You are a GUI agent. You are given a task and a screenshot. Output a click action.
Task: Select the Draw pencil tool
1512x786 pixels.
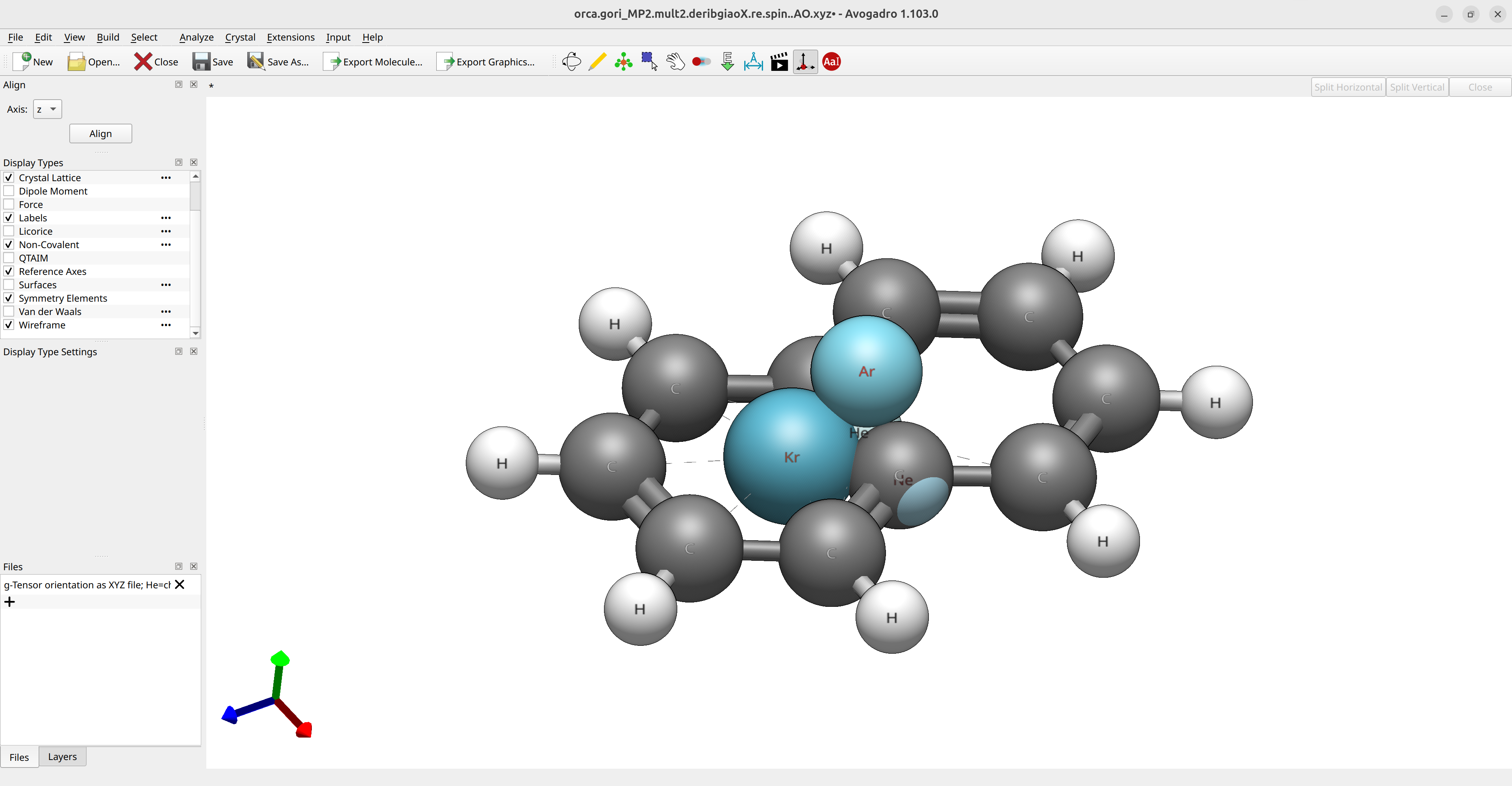(597, 62)
